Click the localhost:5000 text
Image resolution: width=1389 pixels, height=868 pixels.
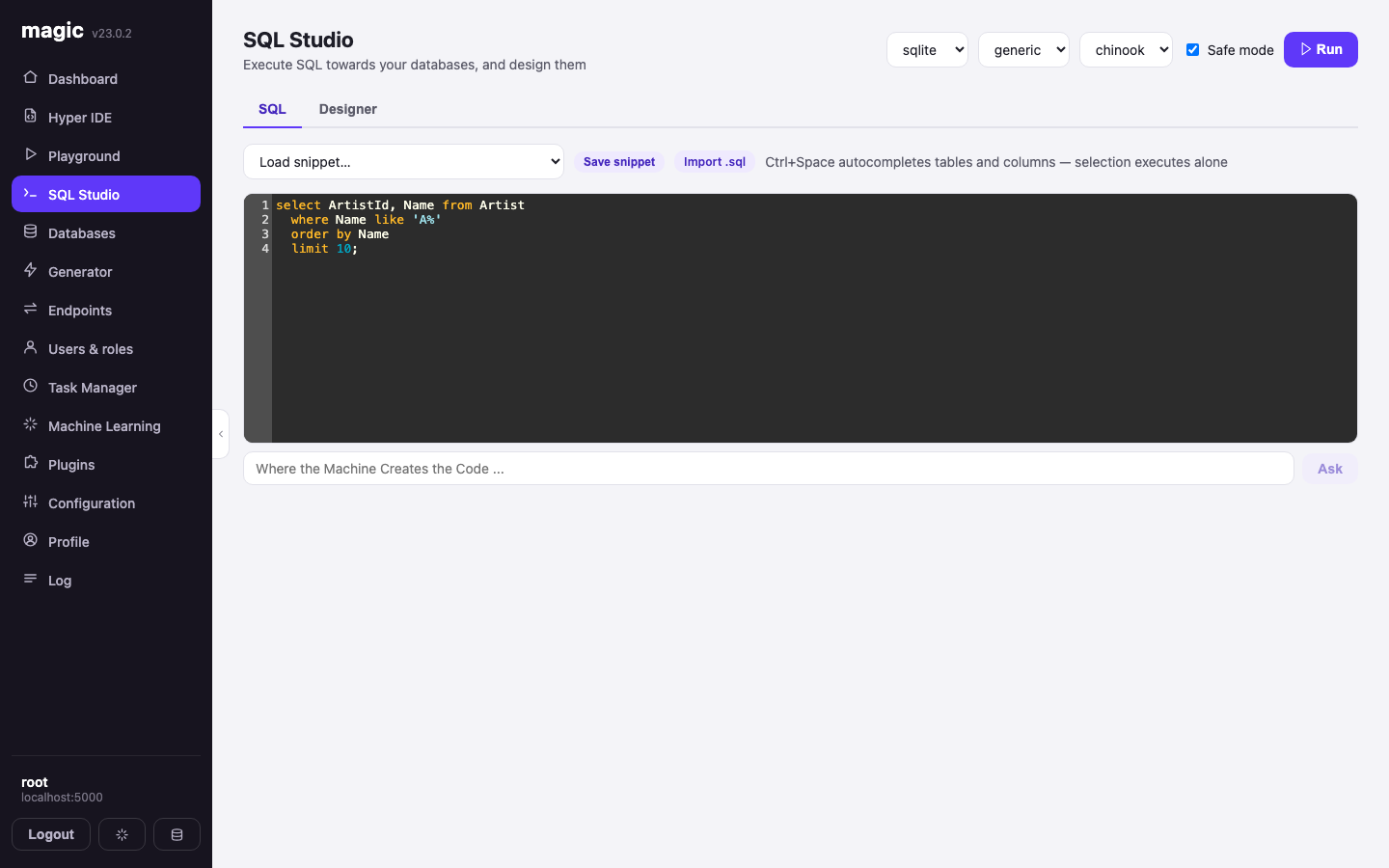pos(62,798)
